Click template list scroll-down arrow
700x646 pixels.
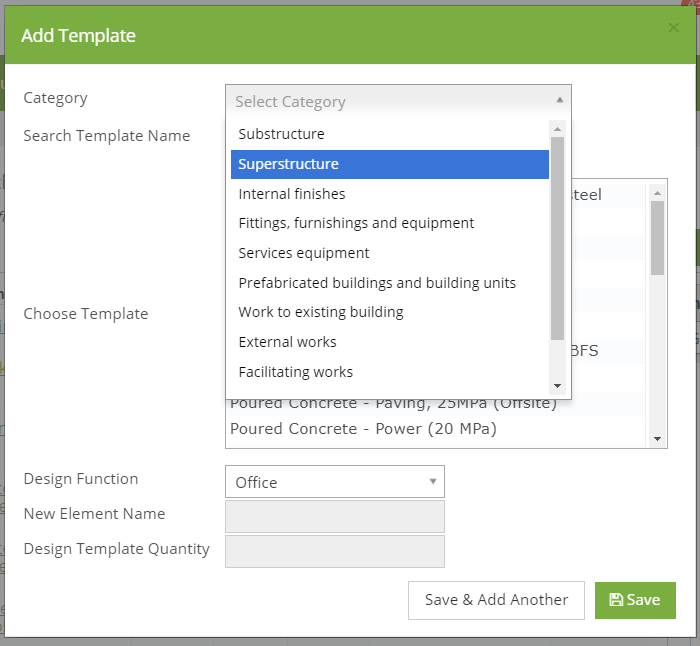[x=657, y=439]
